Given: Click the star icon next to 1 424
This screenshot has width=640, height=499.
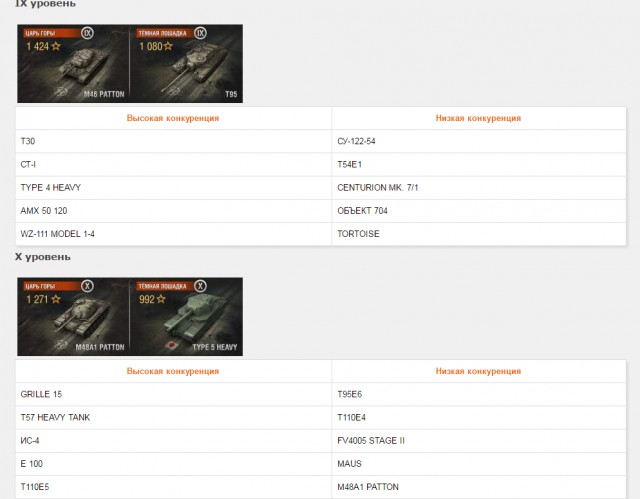Looking at the screenshot, I should click(x=56, y=46).
